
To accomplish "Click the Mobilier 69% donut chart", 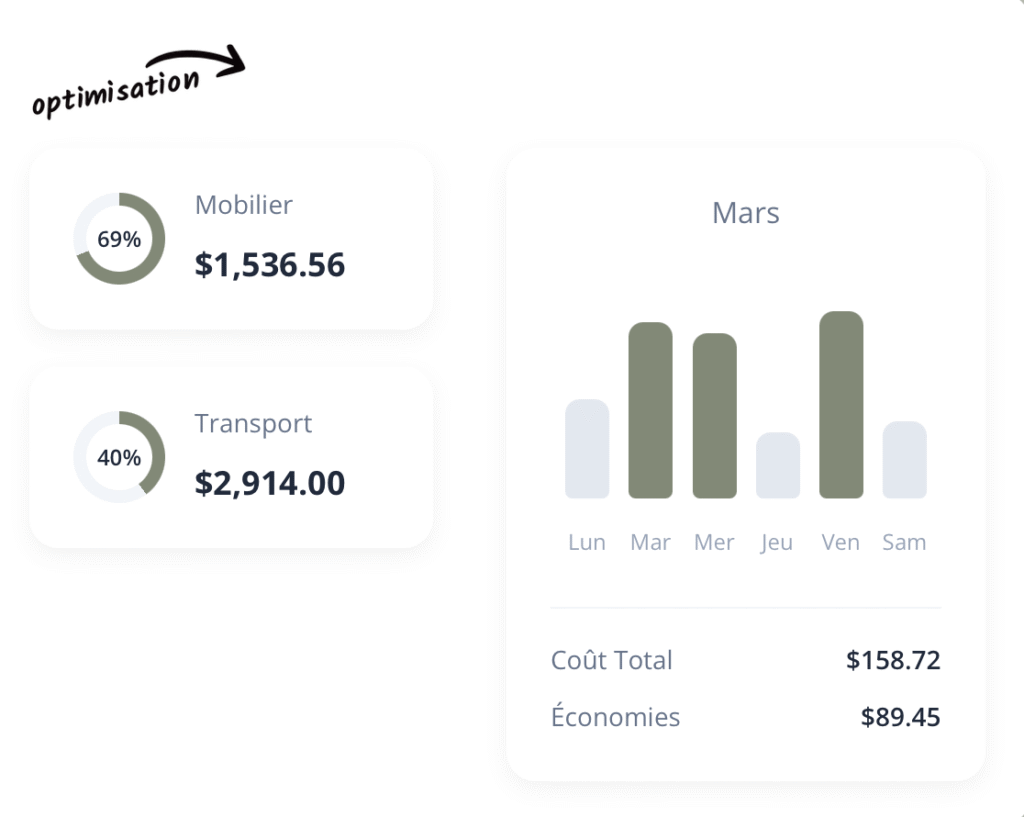I will click(119, 239).
